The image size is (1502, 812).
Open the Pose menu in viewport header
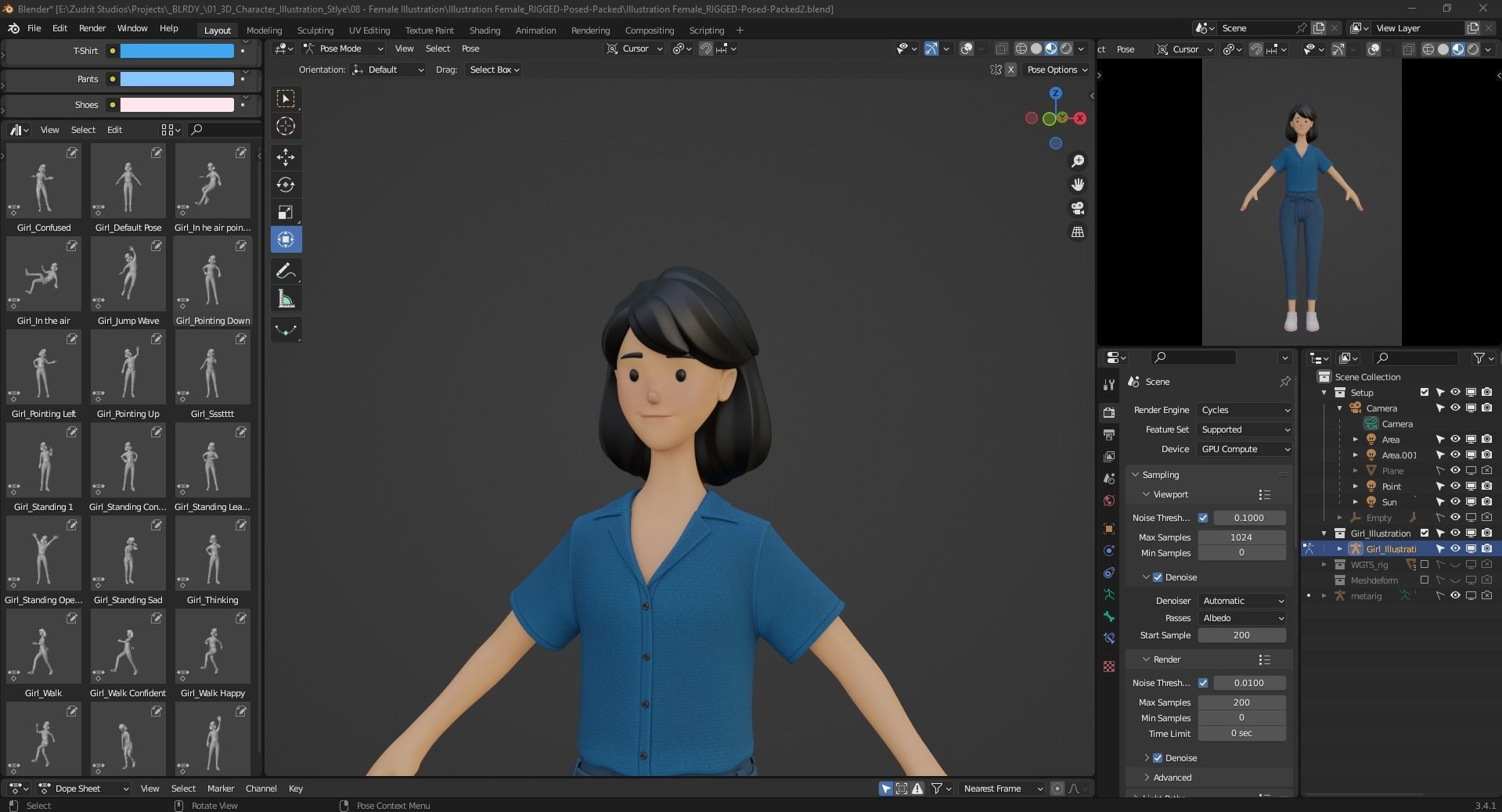(470, 49)
